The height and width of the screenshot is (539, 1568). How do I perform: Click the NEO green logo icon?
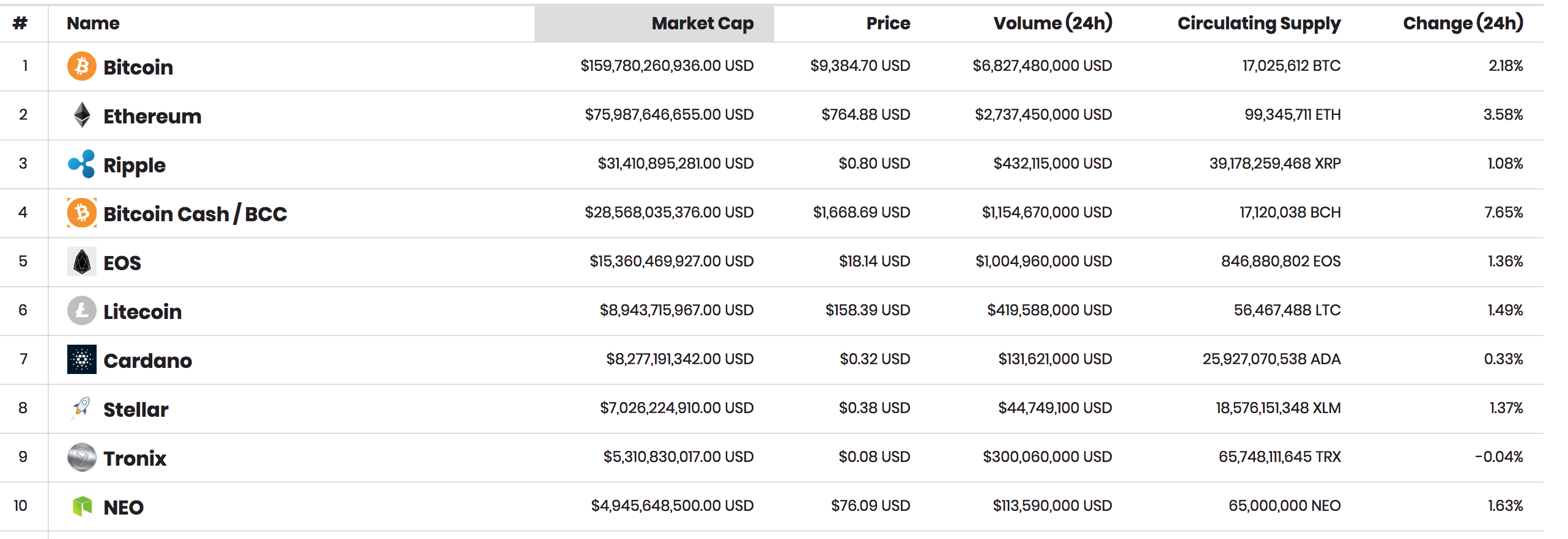(x=82, y=506)
